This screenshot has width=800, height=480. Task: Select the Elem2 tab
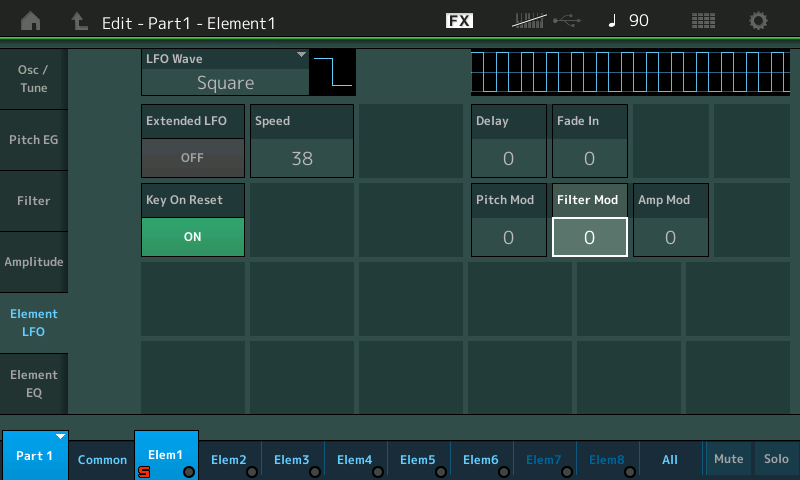tap(229, 460)
